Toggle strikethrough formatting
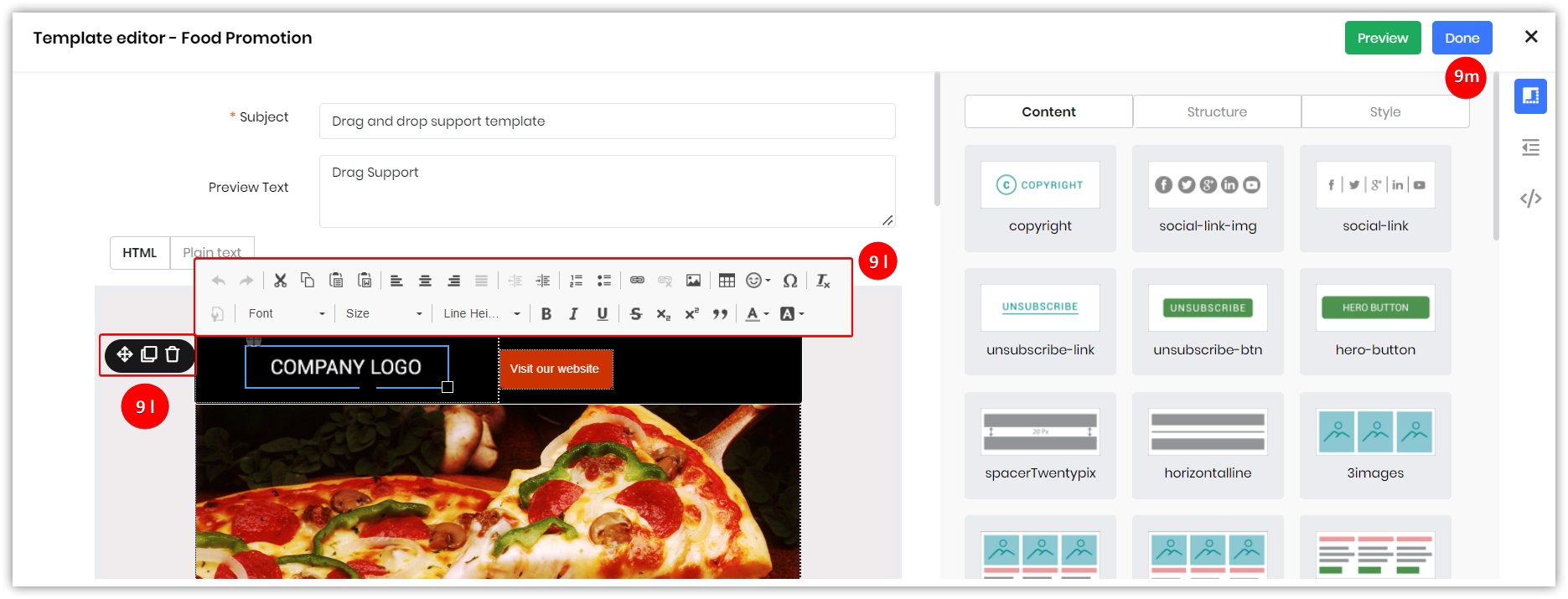Image resolution: width=1568 pixels, height=599 pixels. click(x=636, y=313)
